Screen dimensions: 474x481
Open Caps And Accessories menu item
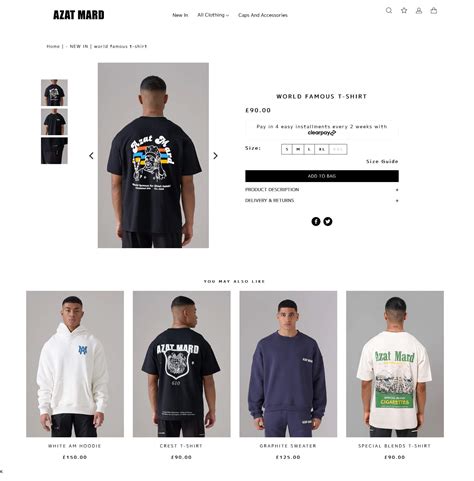(263, 15)
